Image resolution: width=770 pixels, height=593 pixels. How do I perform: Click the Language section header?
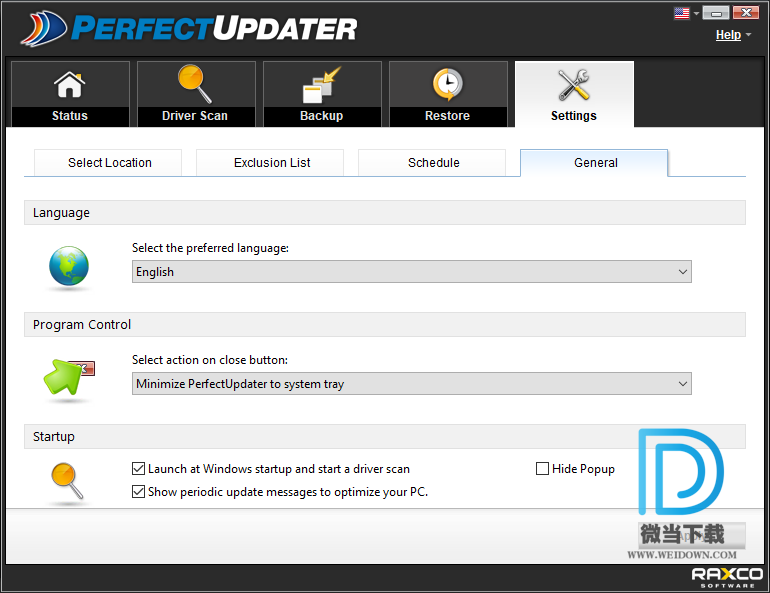click(x=385, y=213)
